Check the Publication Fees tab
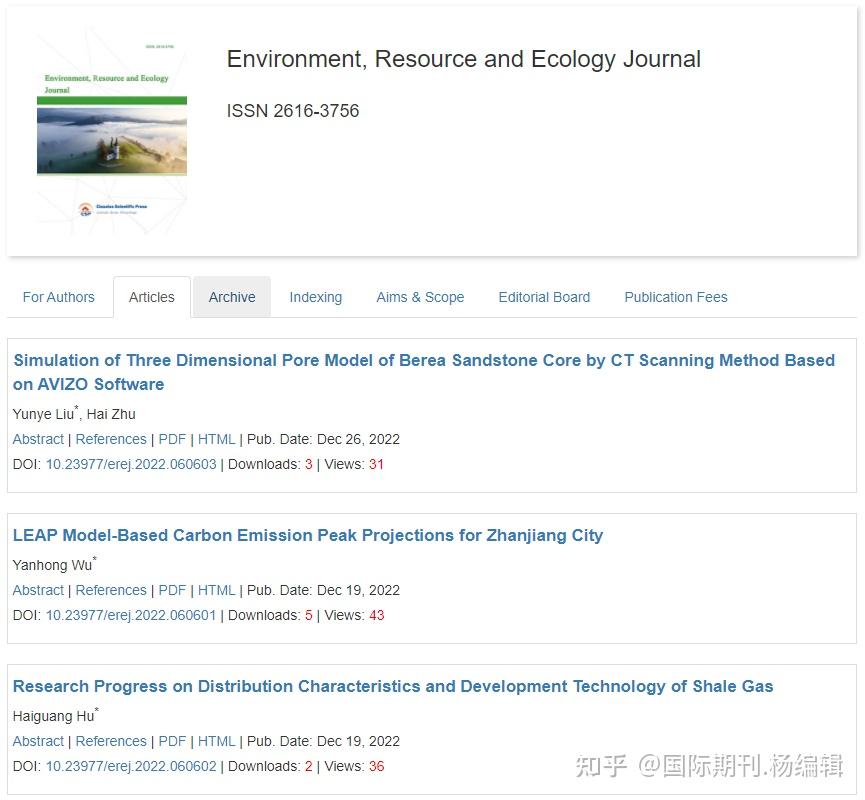865x800 pixels. (x=675, y=296)
